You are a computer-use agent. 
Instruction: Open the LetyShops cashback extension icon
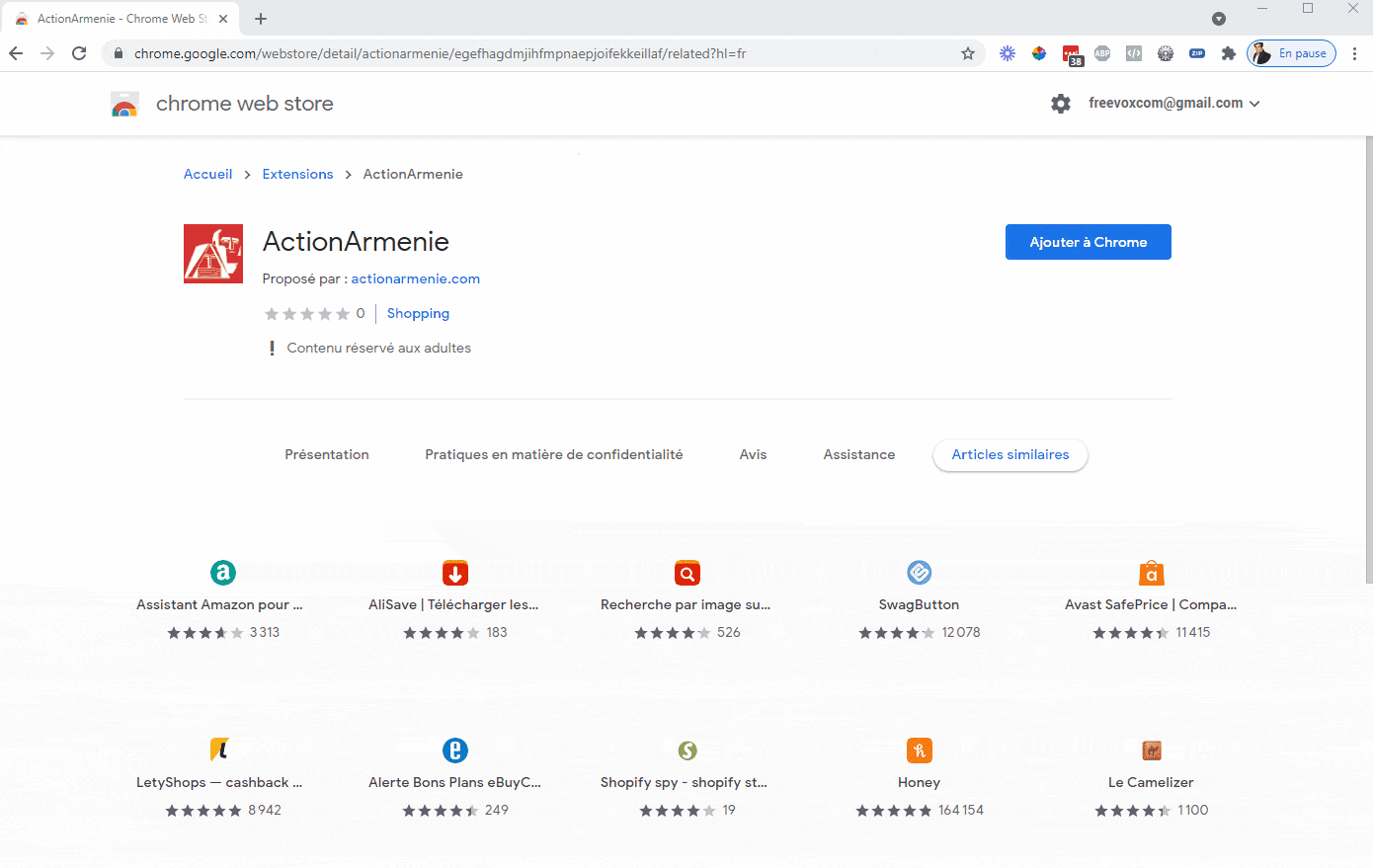pos(220,750)
